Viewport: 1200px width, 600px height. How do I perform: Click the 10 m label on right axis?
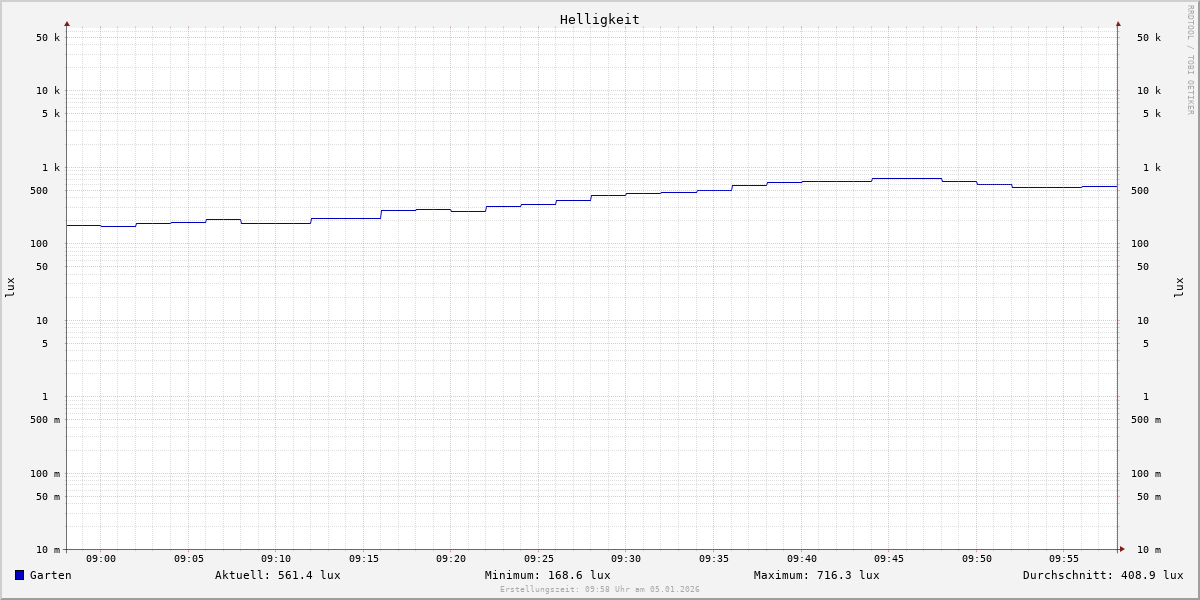1148,550
